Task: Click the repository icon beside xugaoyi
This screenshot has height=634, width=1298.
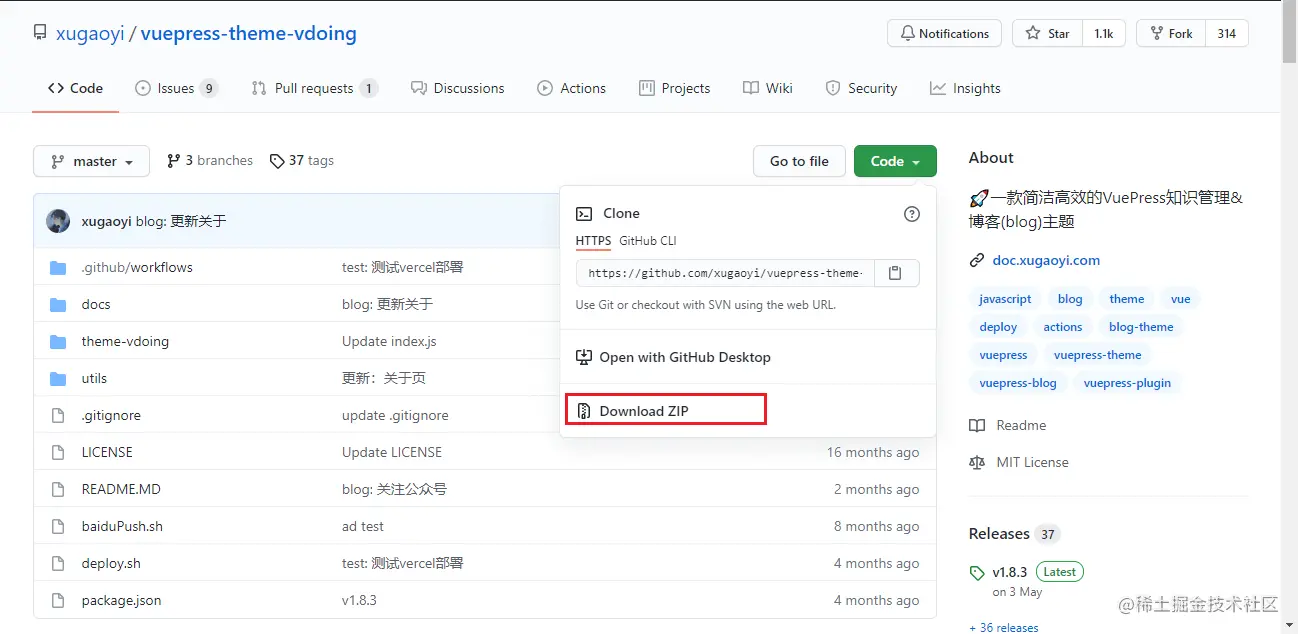Action: click(x=40, y=34)
